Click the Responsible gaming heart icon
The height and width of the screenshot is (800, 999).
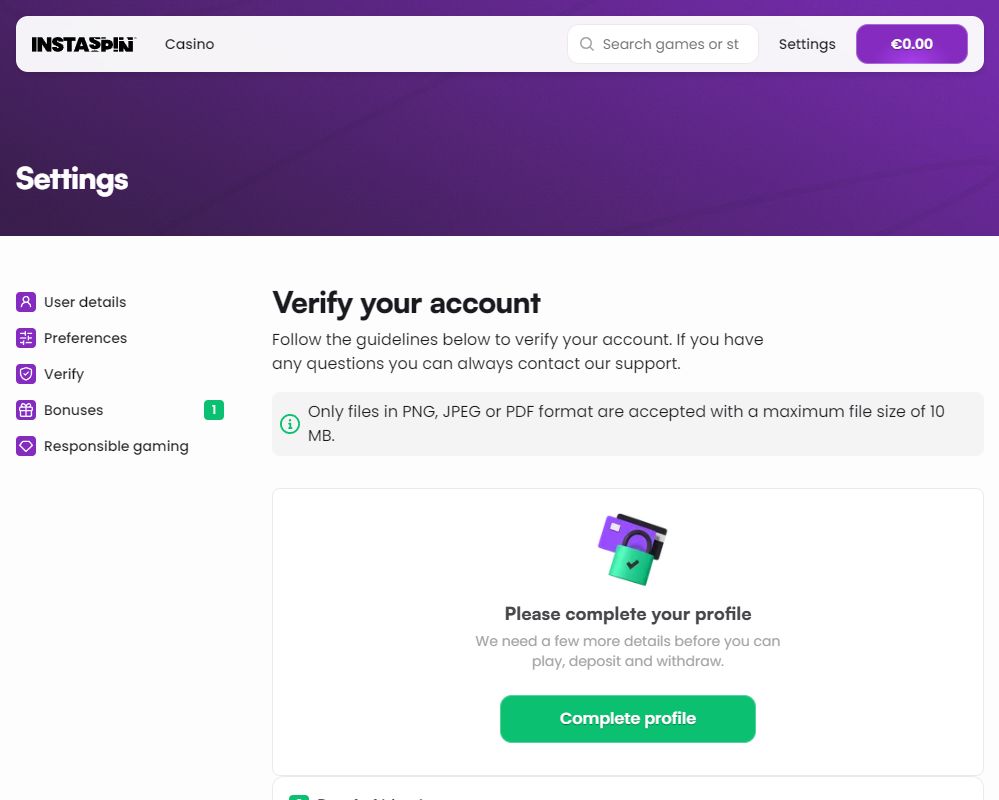pos(26,446)
